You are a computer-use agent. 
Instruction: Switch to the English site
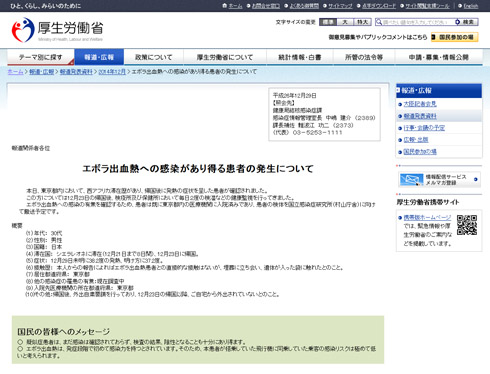pyautogui.click(x=471, y=6)
